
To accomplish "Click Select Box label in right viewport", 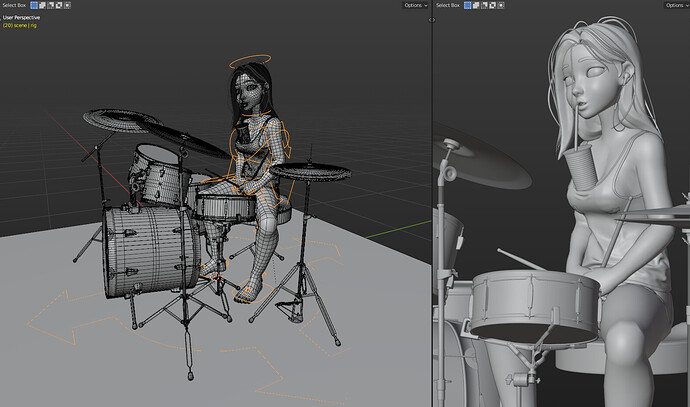I will 448,5.
